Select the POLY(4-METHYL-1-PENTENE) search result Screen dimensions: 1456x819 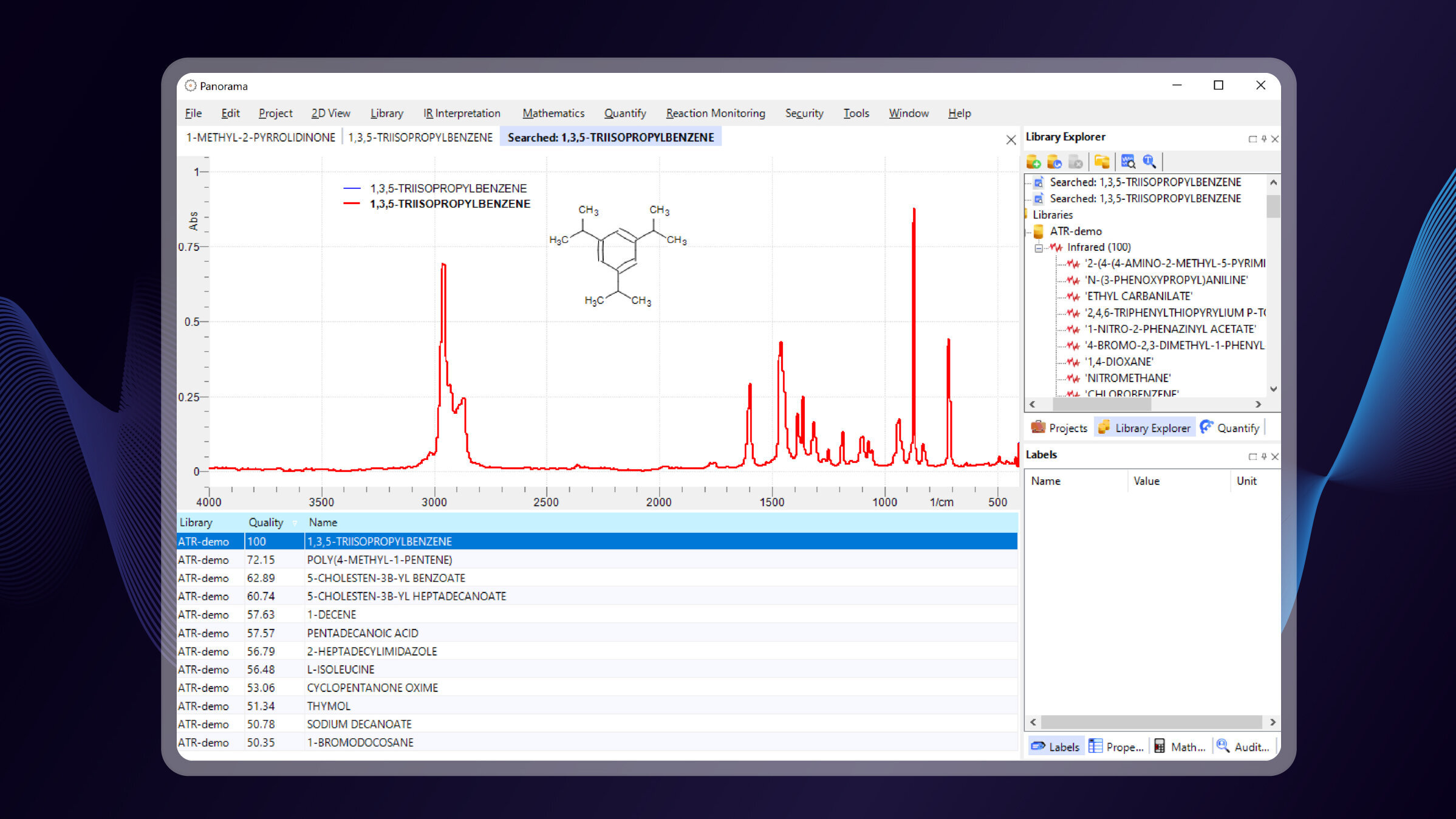[x=380, y=560]
